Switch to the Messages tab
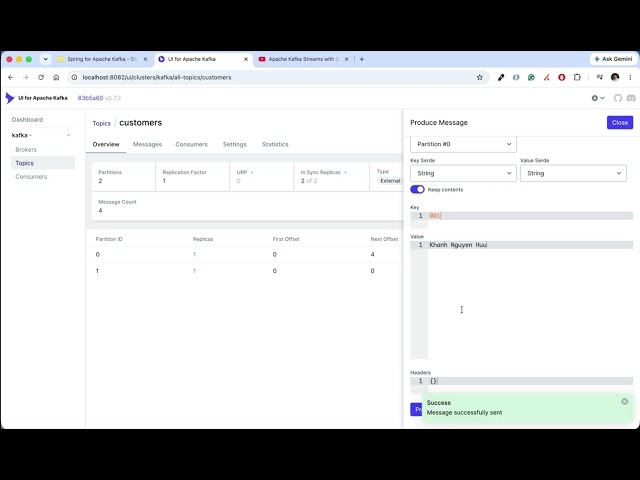Image resolution: width=640 pixels, height=480 pixels. 147,144
